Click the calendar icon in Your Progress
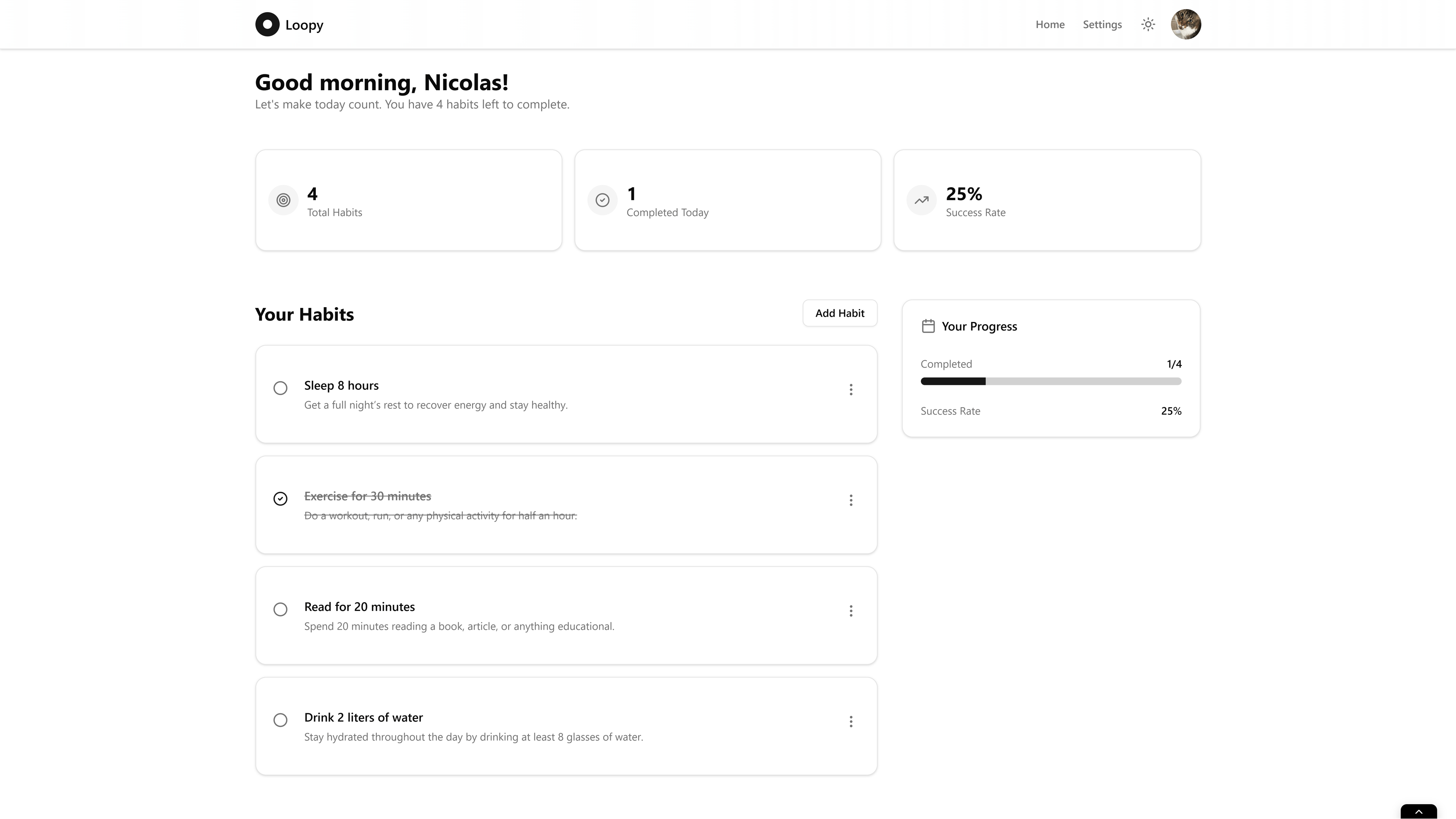 click(x=928, y=326)
